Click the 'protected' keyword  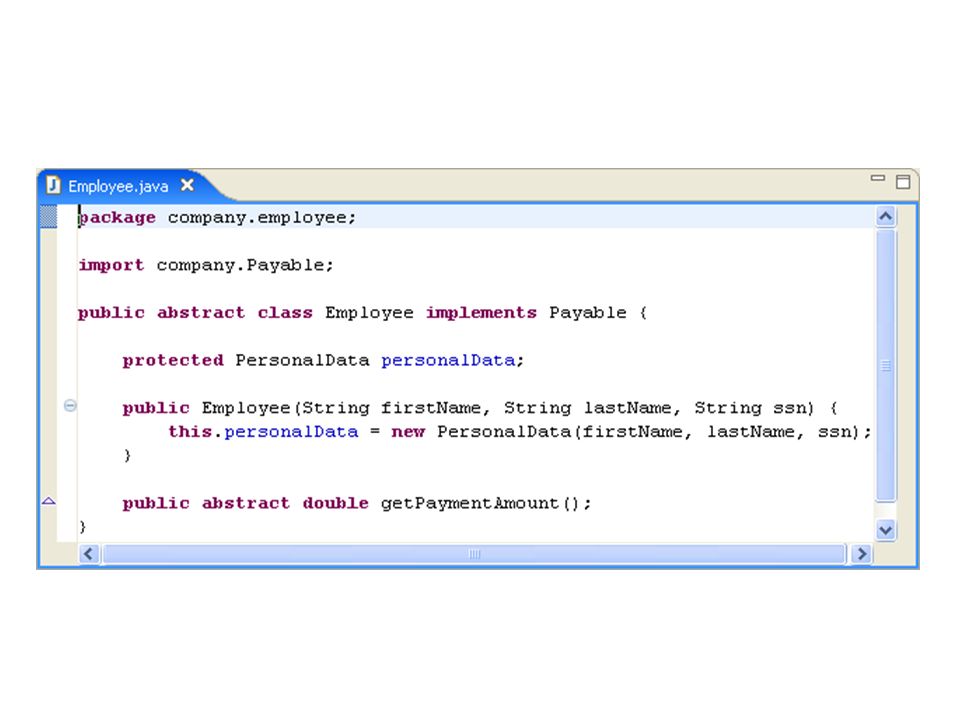pyautogui.click(x=173, y=360)
